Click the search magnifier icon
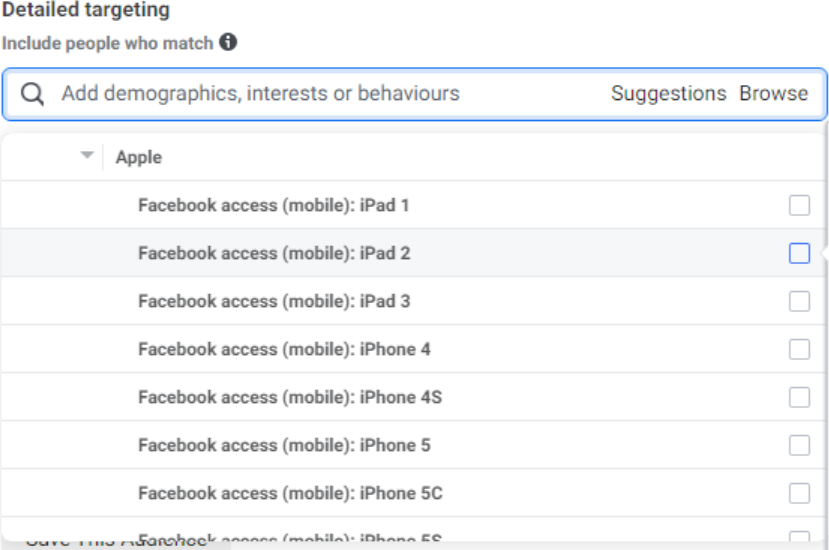The width and height of the screenshot is (829, 550). click(x=32, y=94)
